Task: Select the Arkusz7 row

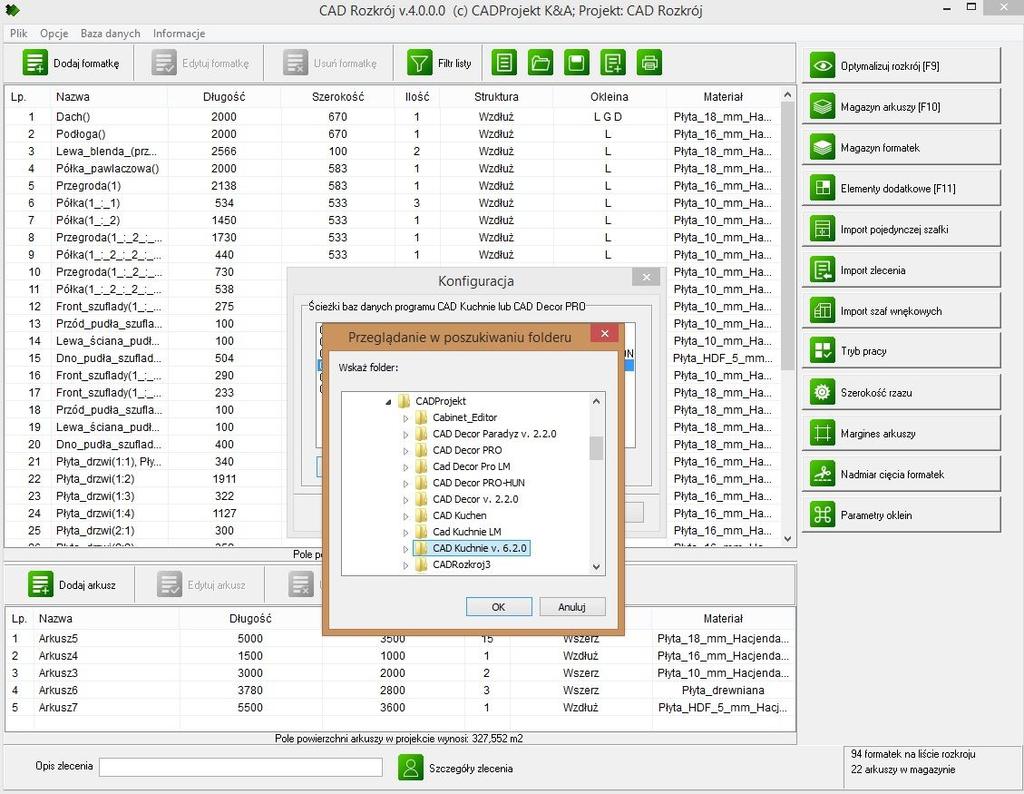Action: coord(400,707)
